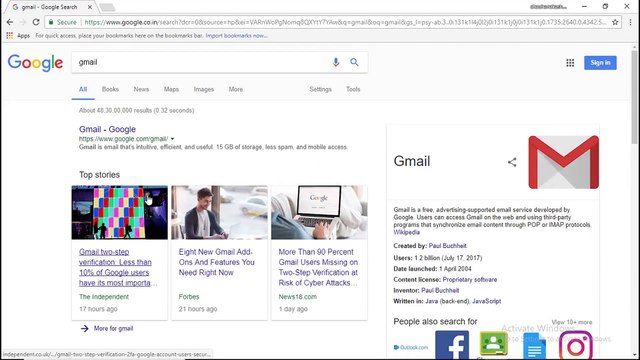Go back with the browser back arrow
Viewport: 640px width, 360px height.
(x=10, y=22)
